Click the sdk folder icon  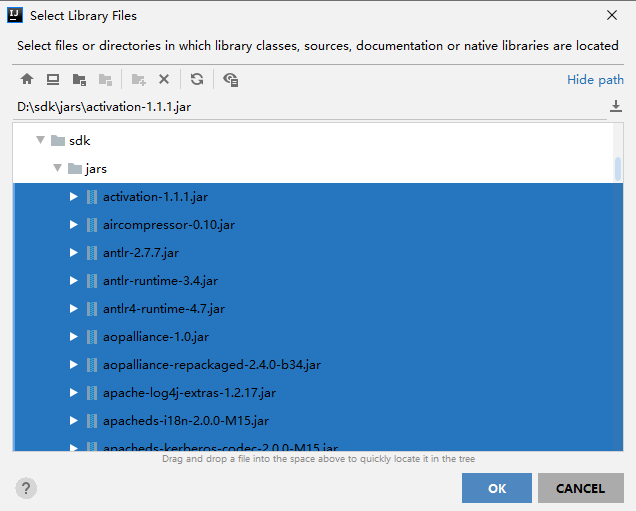tap(58, 141)
